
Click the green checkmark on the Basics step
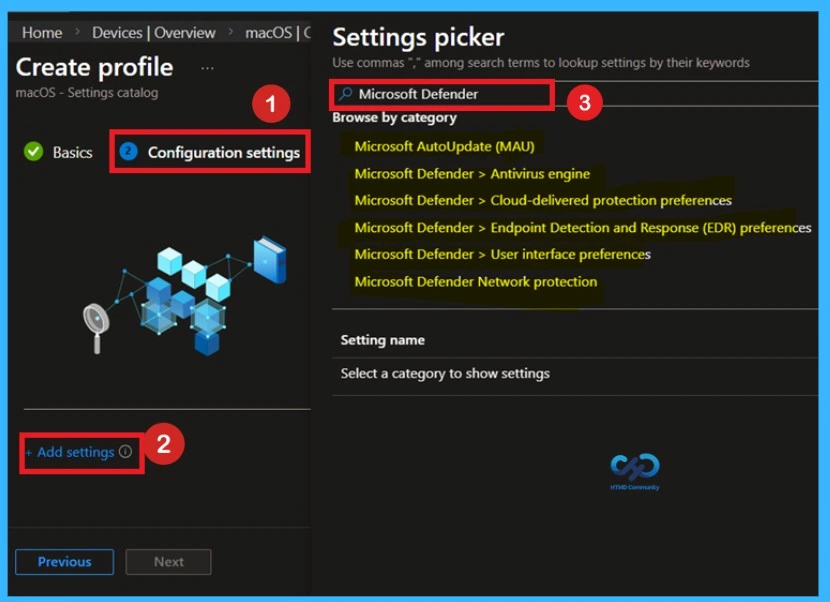(x=31, y=153)
